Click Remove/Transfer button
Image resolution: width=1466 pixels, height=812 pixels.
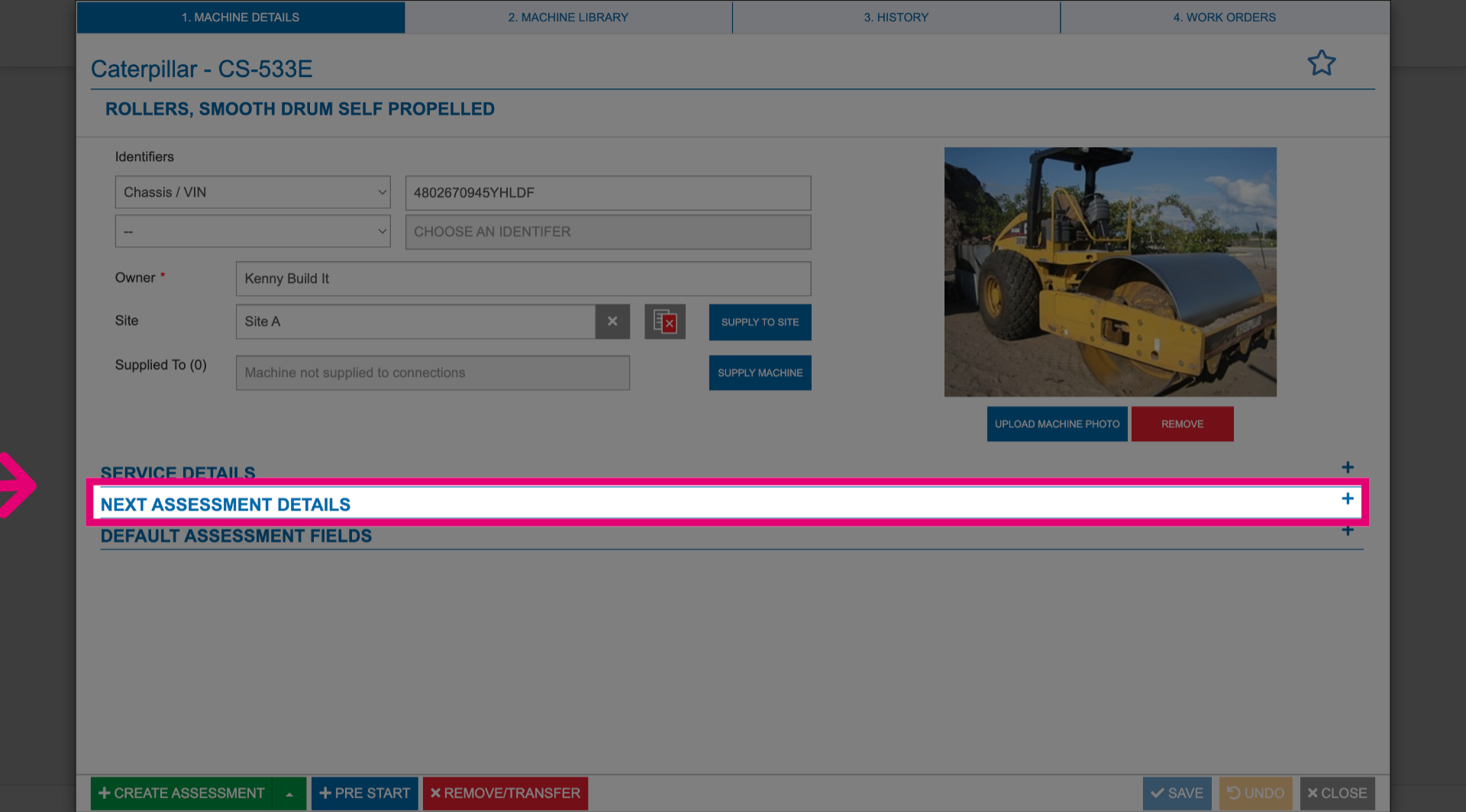pyautogui.click(x=505, y=794)
